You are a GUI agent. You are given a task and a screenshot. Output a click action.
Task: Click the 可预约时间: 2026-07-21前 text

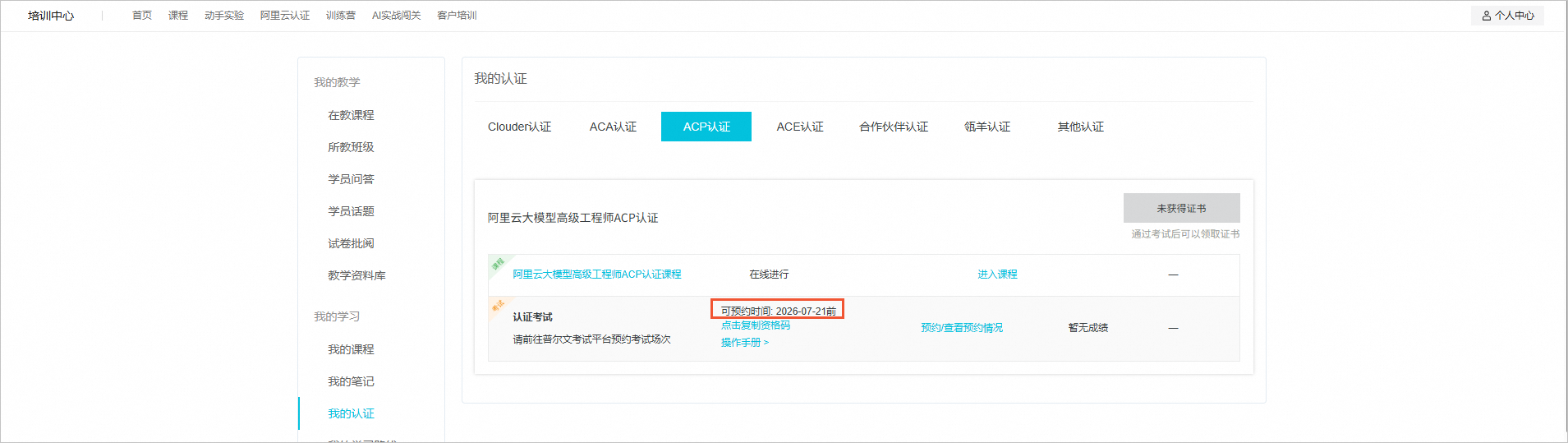click(x=778, y=311)
